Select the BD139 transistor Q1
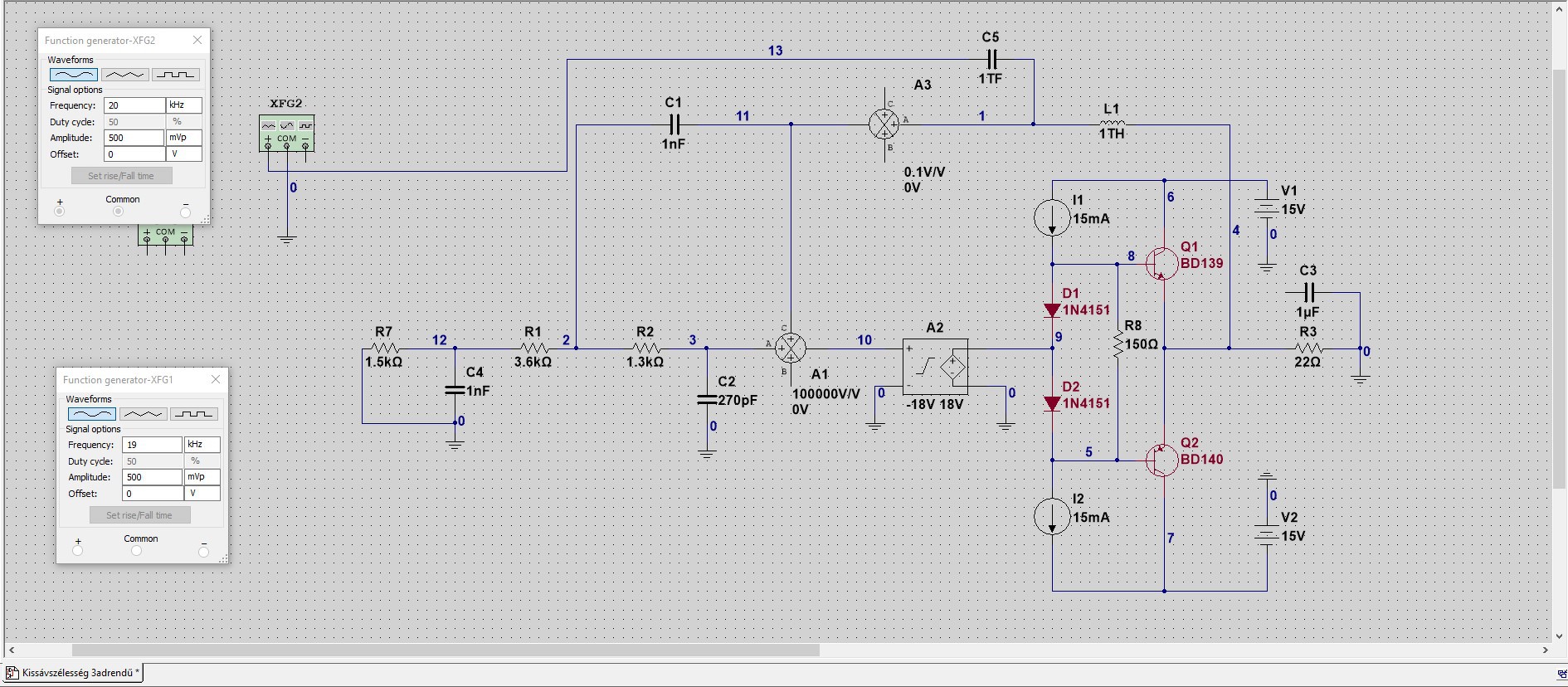 click(x=1161, y=263)
